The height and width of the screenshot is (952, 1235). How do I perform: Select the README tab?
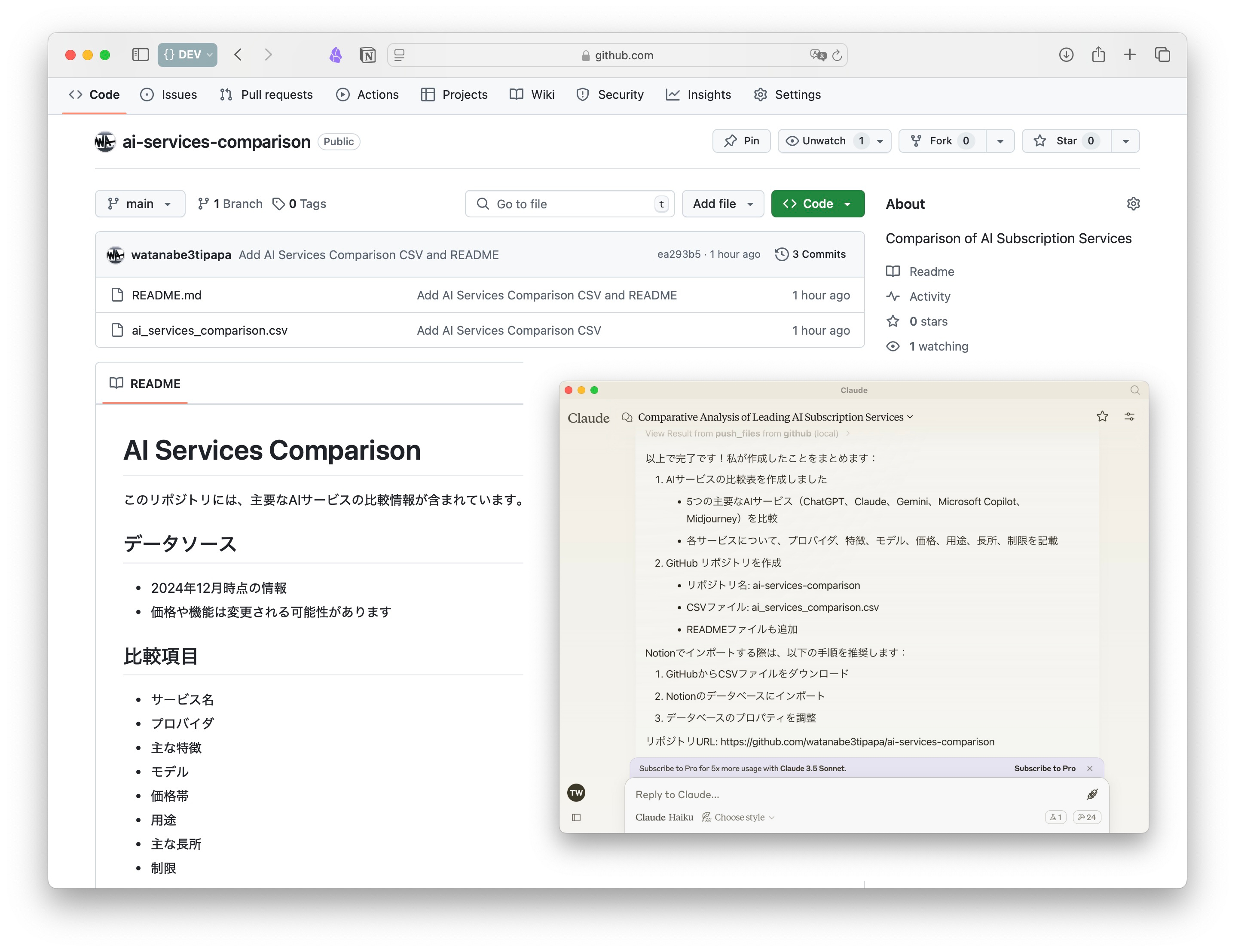click(x=145, y=384)
